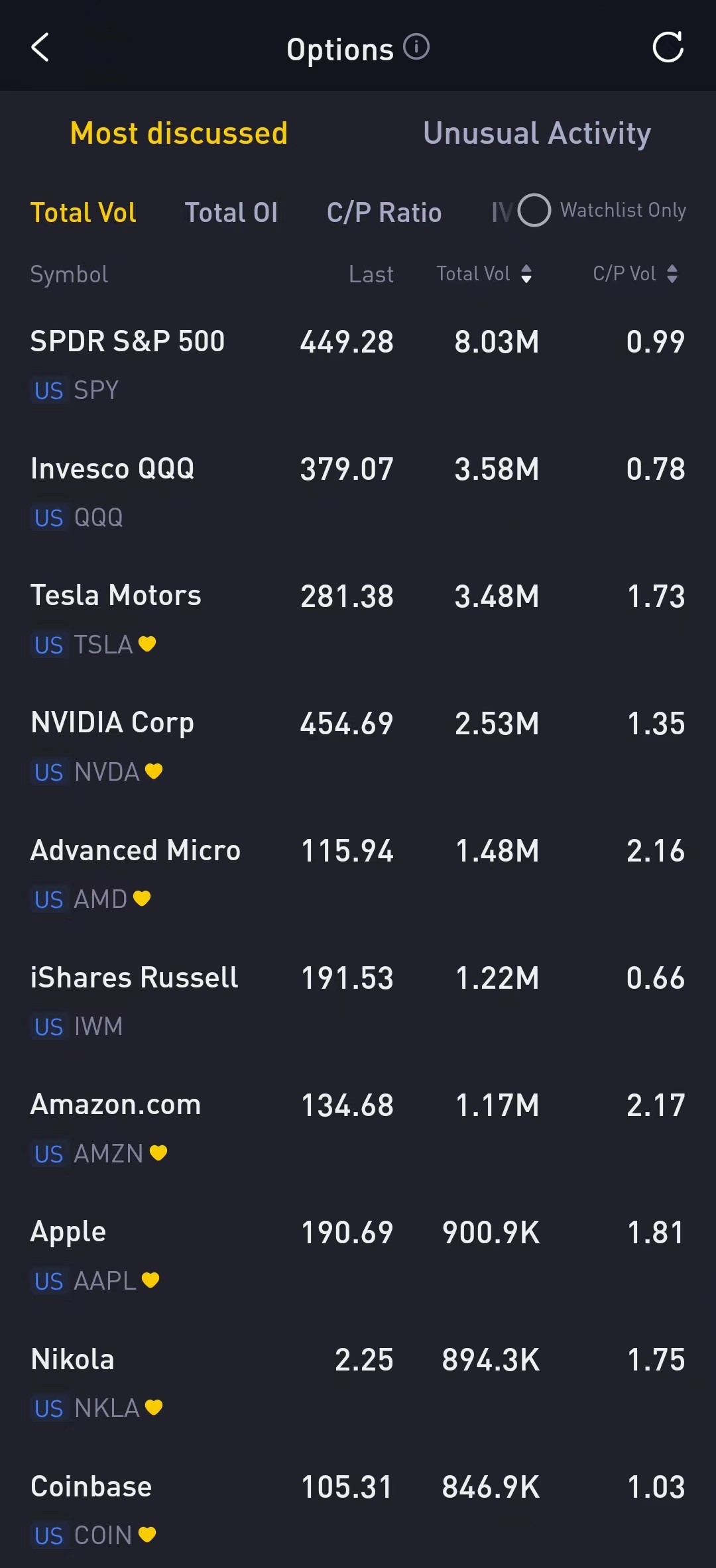This screenshot has height=1568, width=716.
Task: Tap the heart icon beside AMZN
Action: coord(158,1152)
